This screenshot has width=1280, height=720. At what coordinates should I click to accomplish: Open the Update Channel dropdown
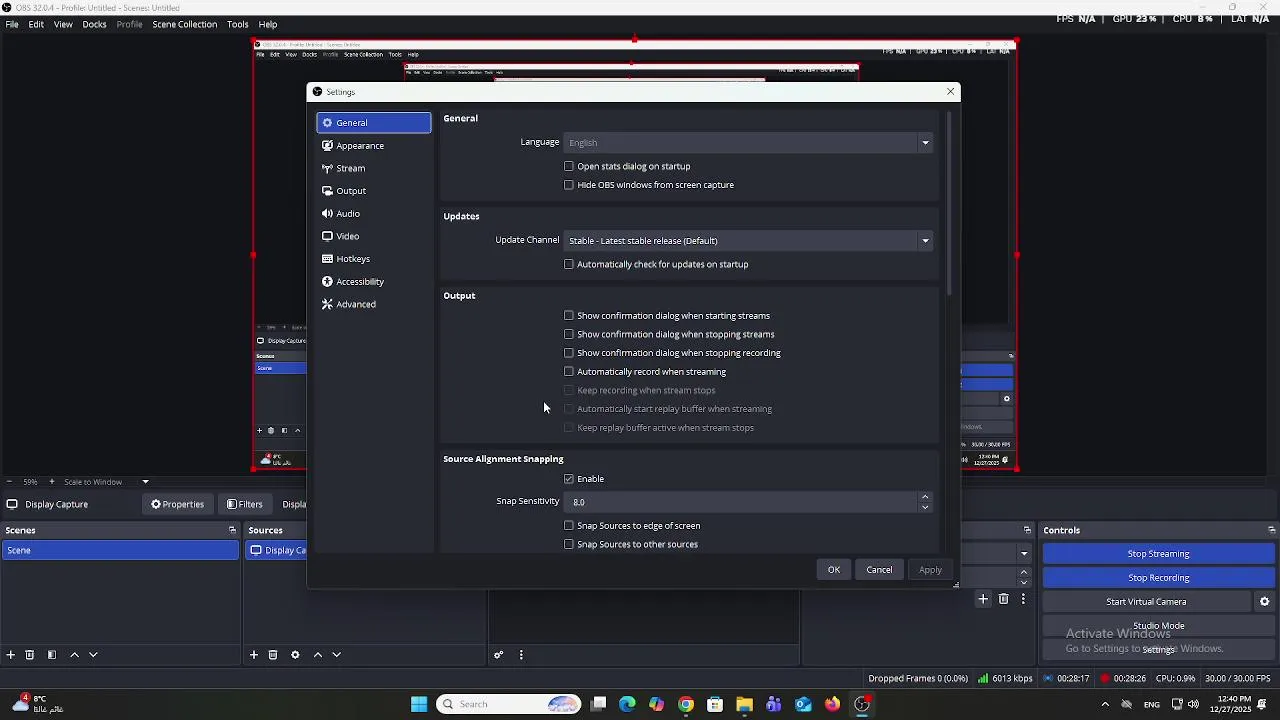(x=748, y=240)
